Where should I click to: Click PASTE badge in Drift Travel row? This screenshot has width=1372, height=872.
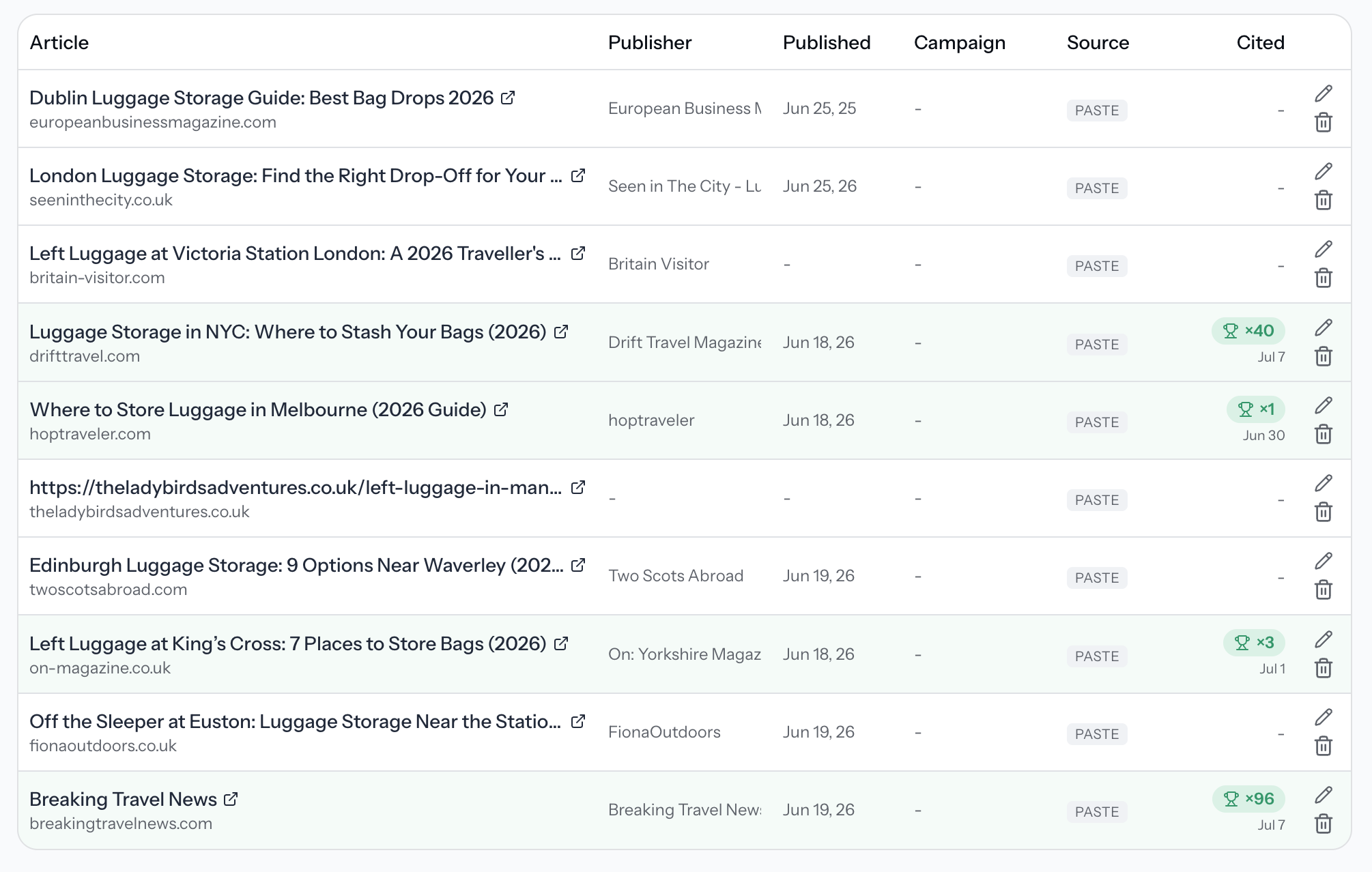(x=1097, y=344)
